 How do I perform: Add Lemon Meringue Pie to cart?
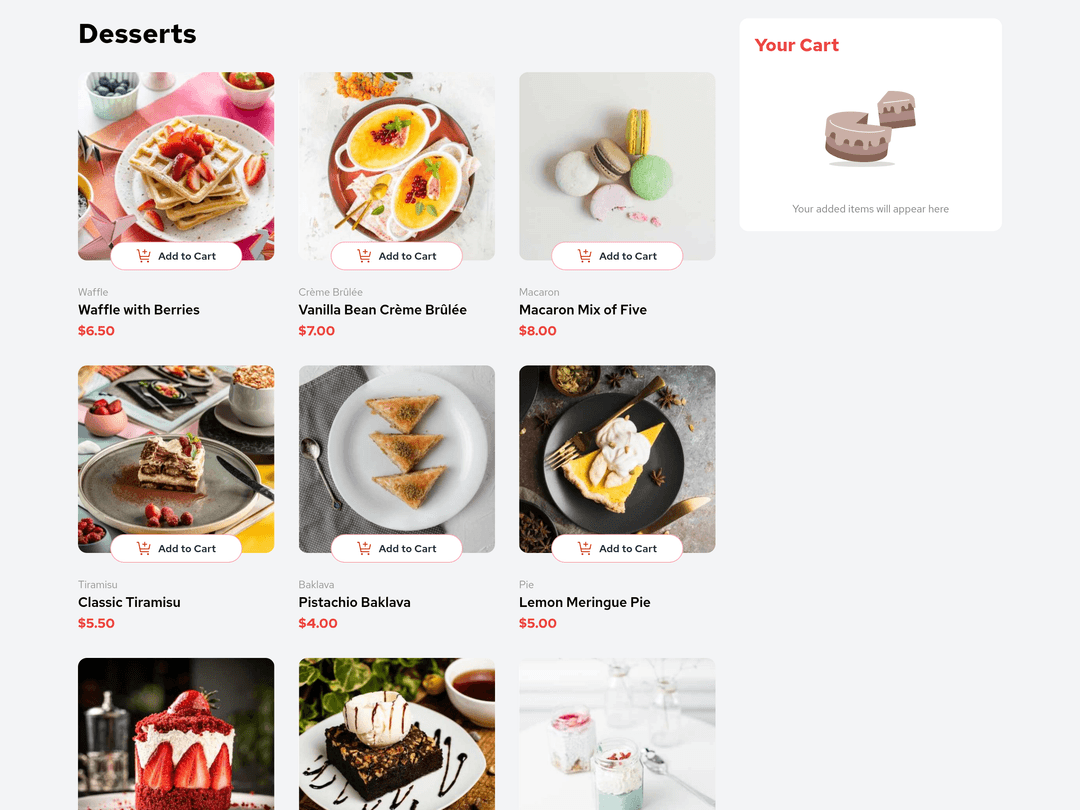(x=617, y=548)
